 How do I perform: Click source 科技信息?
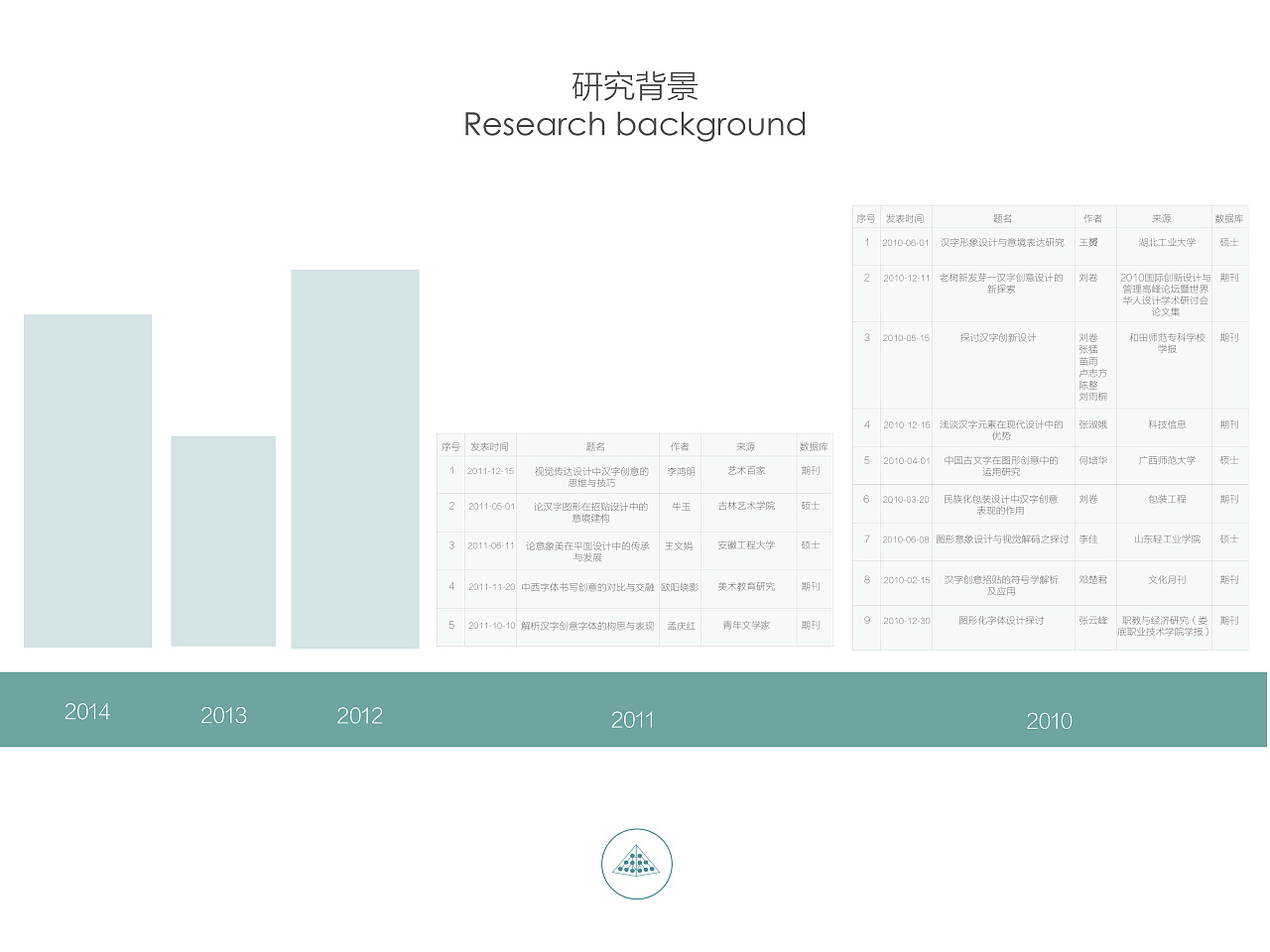(1167, 425)
